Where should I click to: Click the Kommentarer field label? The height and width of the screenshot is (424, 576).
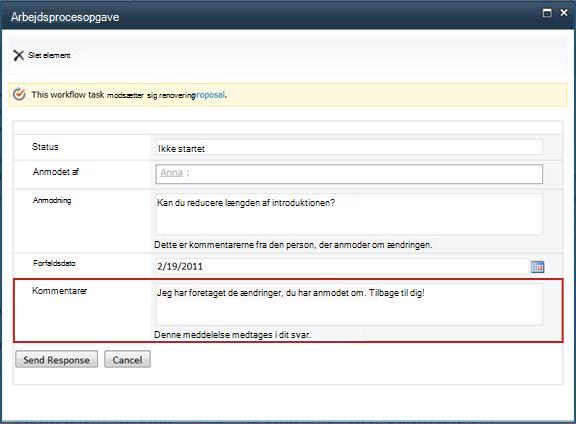(x=60, y=291)
